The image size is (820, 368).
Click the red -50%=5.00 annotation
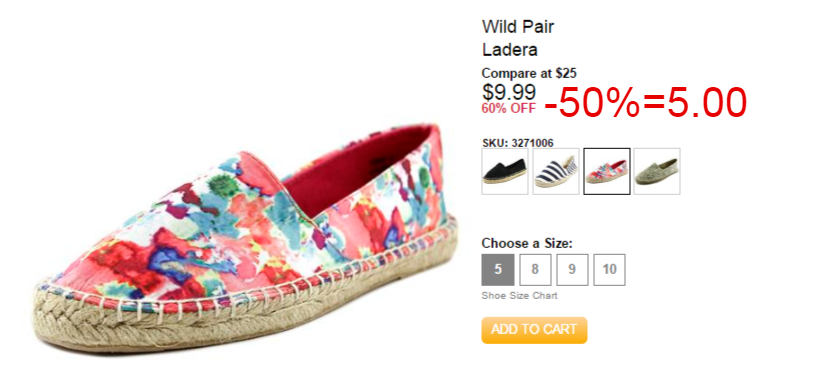tap(645, 102)
